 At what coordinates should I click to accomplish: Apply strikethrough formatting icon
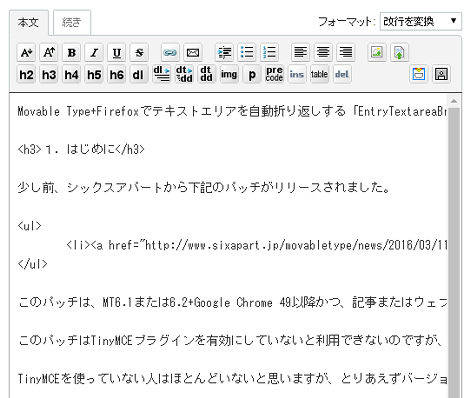point(139,52)
